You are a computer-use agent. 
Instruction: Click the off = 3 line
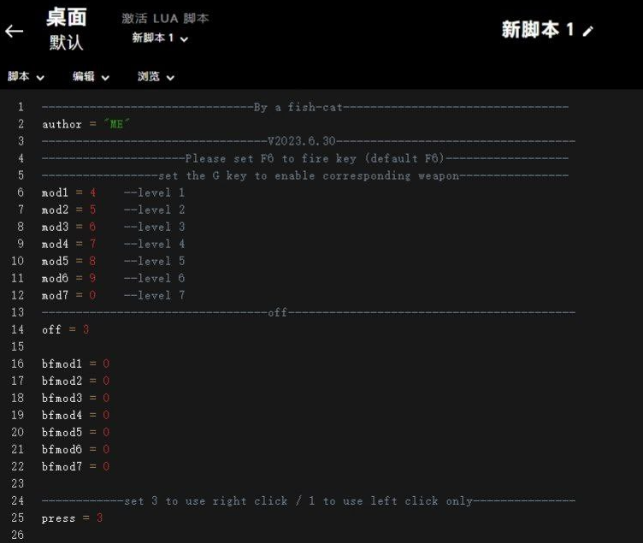[65, 330]
